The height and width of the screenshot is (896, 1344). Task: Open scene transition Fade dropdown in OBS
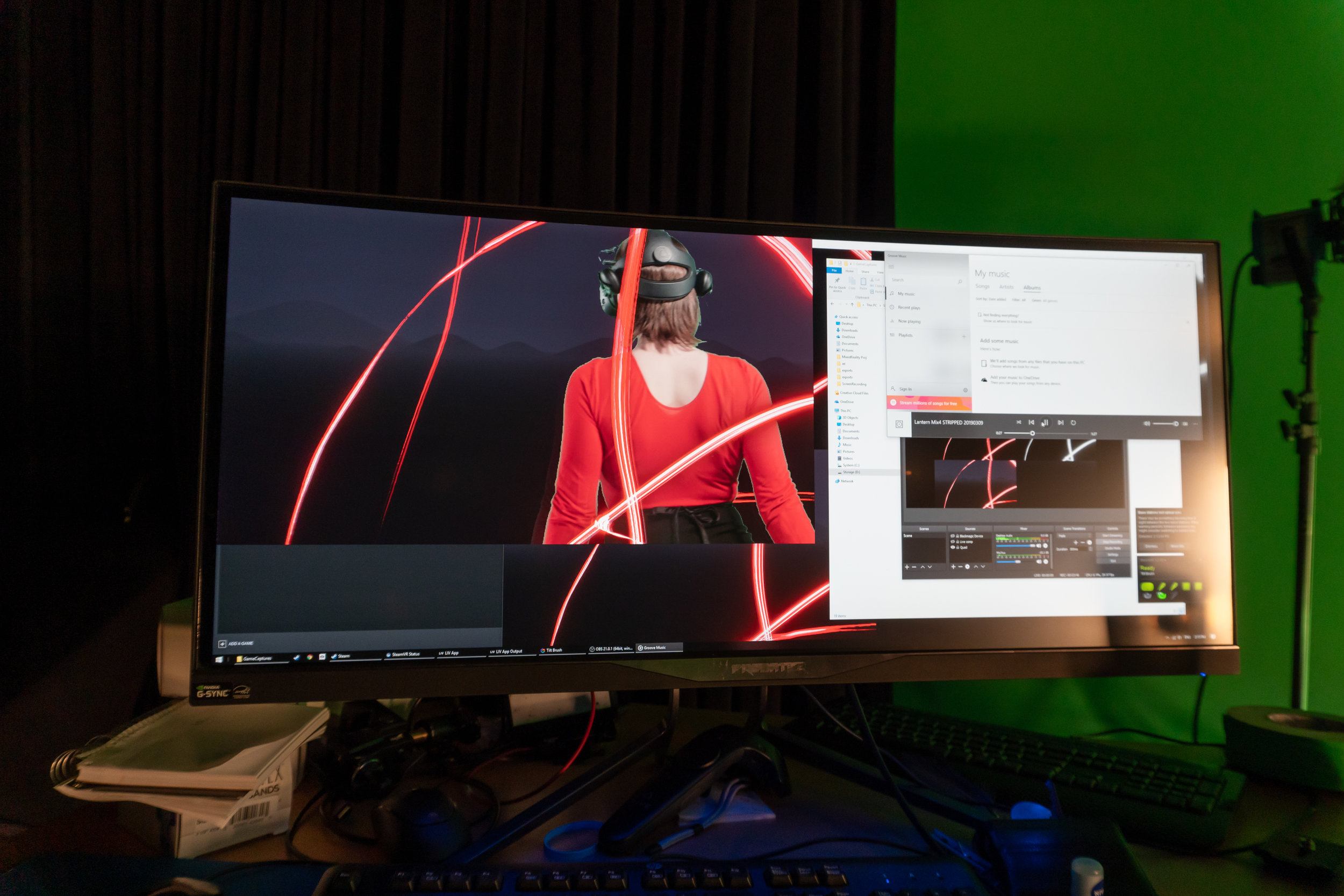pyautogui.click(x=1074, y=536)
